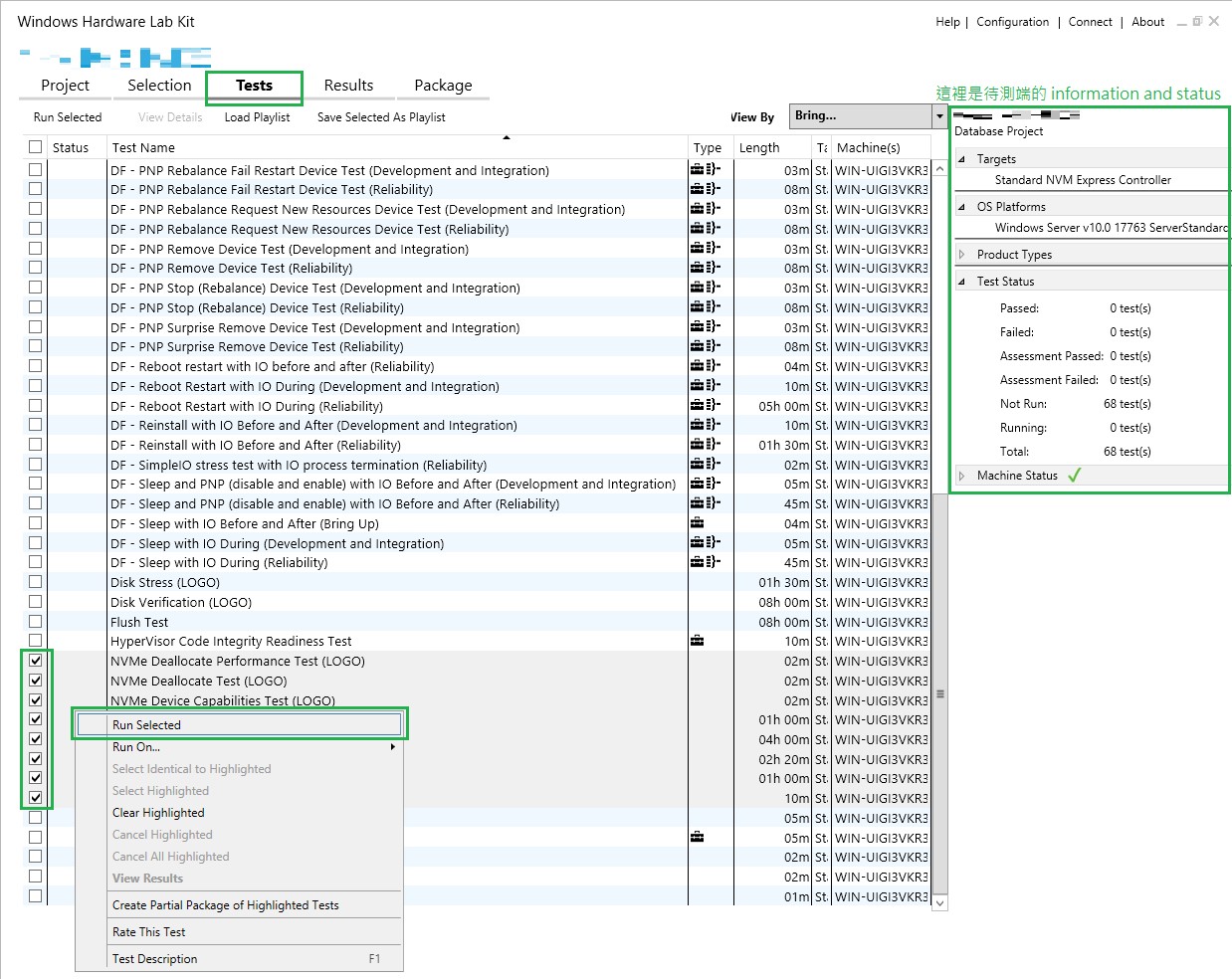Select 'Flush Test' test name

(x=139, y=622)
